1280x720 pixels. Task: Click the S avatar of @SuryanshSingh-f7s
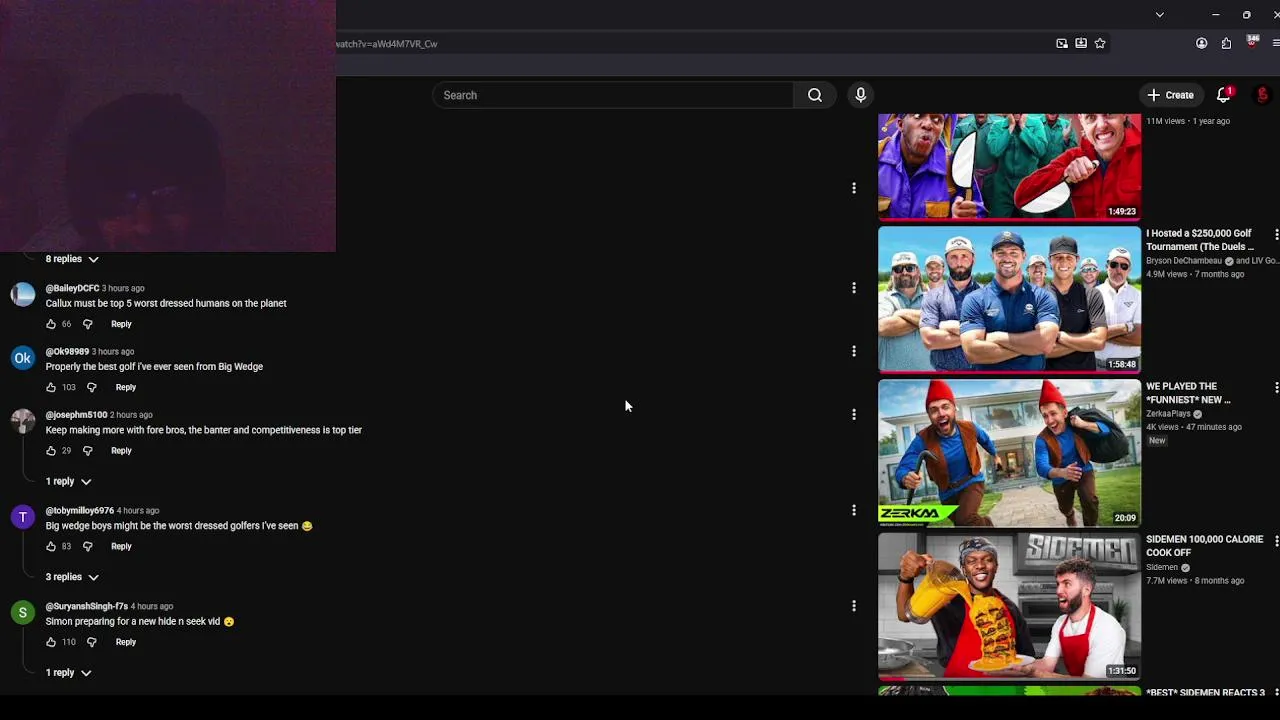pos(22,613)
